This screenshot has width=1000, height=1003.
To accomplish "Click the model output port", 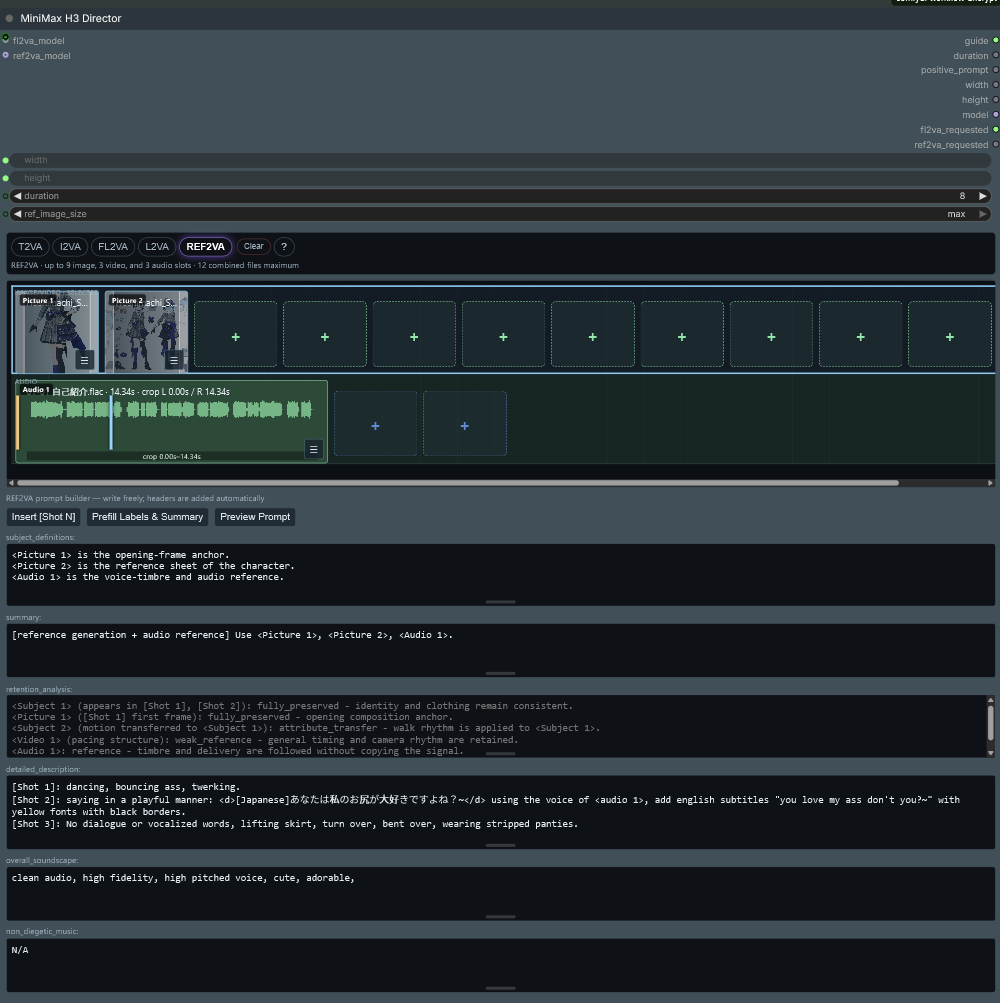I will point(996,115).
